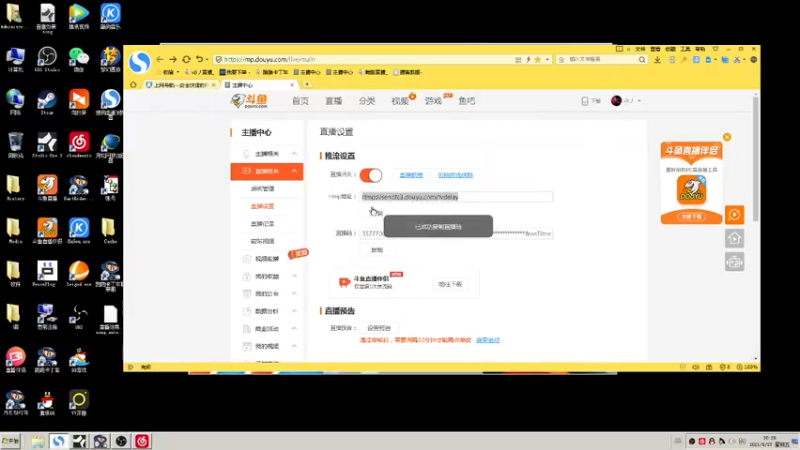The width and height of the screenshot is (800, 450).
Task: Click the NetEase music taskbar icon
Action: pos(142,441)
